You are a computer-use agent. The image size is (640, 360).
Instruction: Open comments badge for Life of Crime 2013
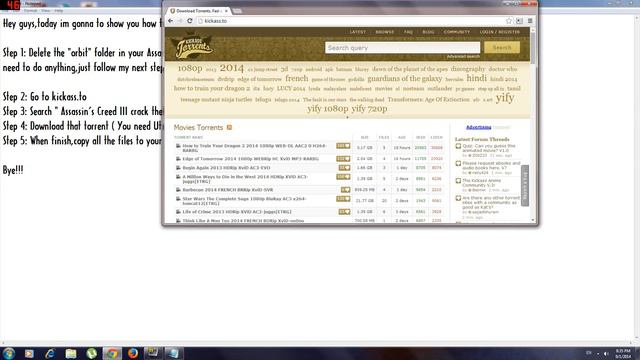pos(344,212)
